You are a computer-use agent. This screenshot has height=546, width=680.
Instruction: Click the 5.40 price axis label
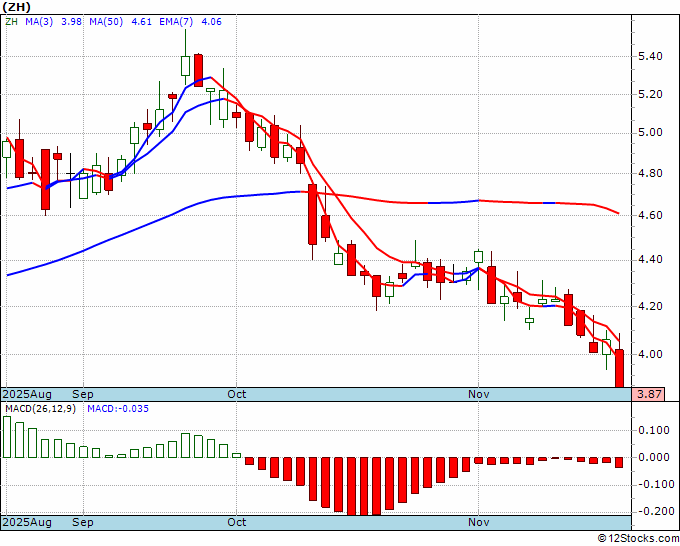[x=650, y=56]
